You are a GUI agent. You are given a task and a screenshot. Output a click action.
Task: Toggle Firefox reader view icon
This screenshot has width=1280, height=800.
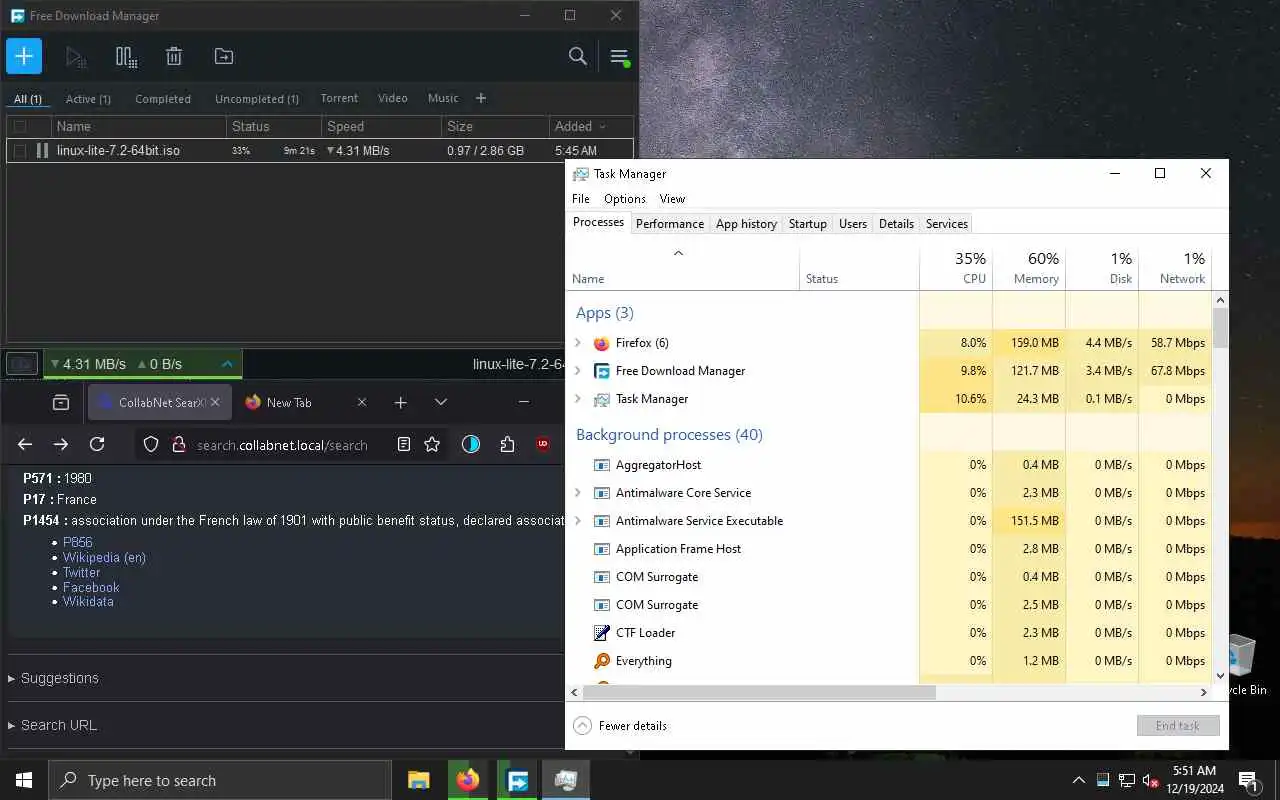click(404, 445)
